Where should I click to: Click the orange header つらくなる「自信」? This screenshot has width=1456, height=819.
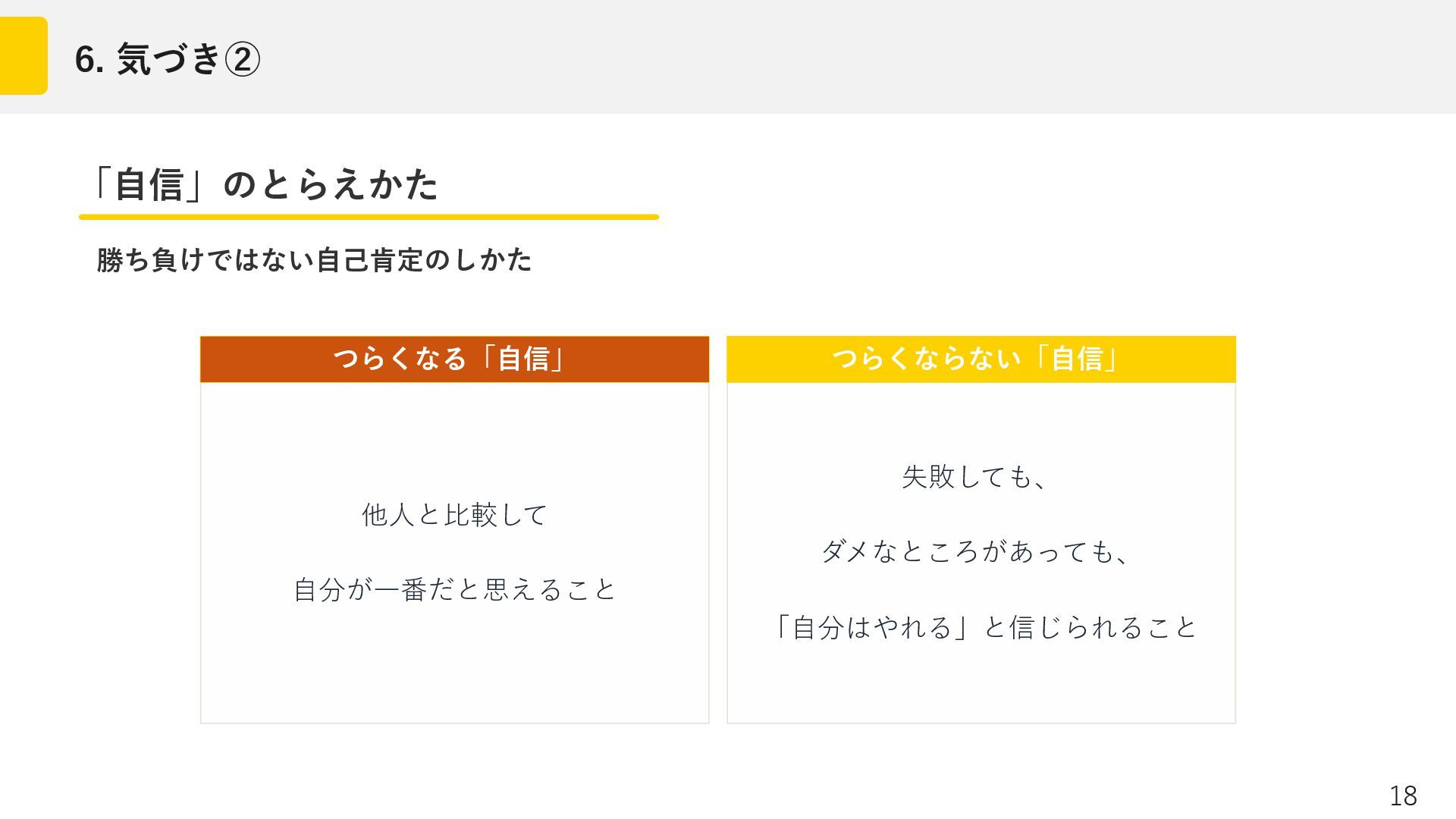454,359
